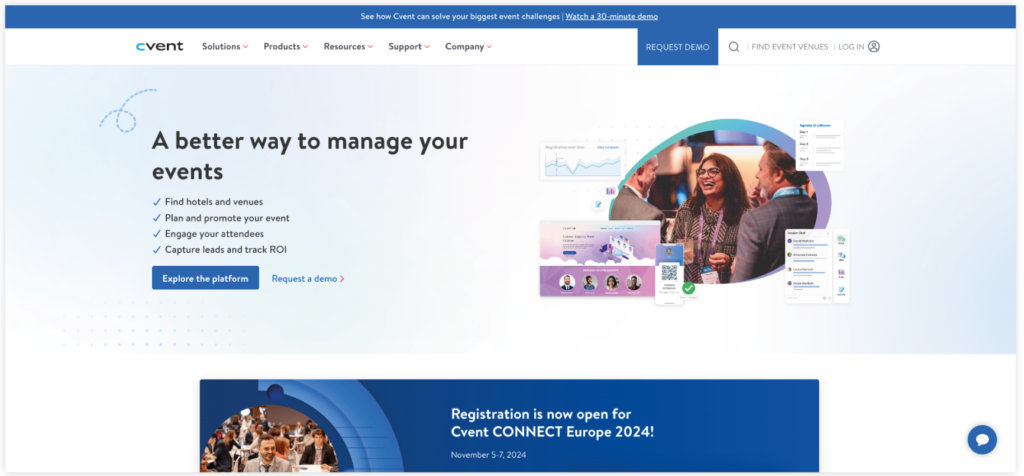Open the search magnifier icon
This screenshot has height=476, width=1024.
[x=734, y=47]
